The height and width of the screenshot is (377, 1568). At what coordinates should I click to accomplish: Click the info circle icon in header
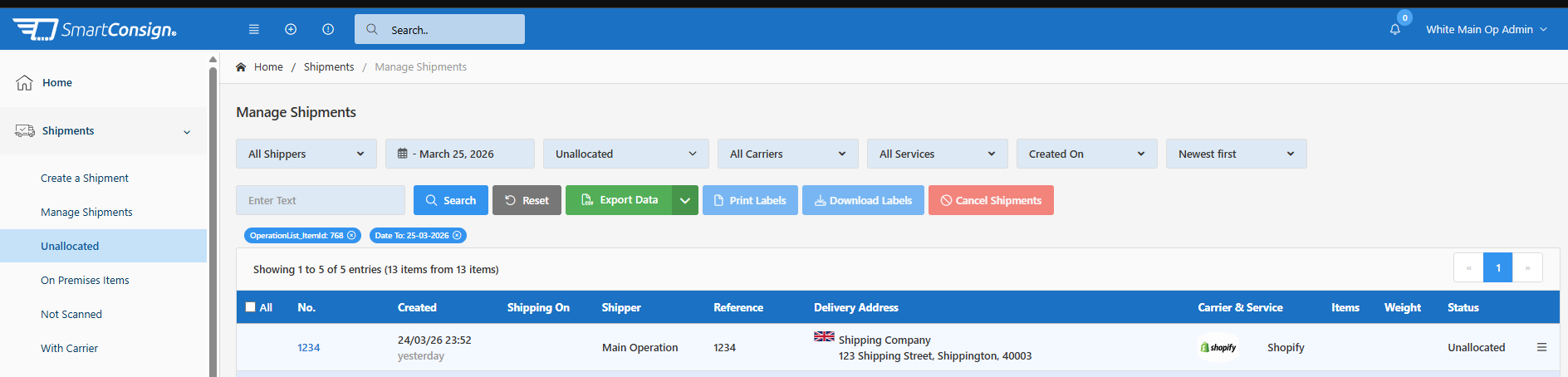coord(328,29)
